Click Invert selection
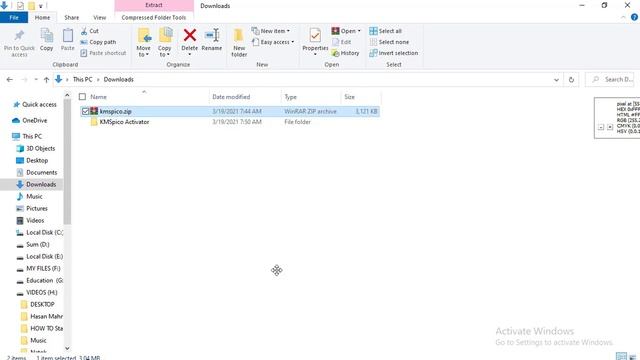Image resolution: width=640 pixels, height=360 pixels. click(x=393, y=53)
